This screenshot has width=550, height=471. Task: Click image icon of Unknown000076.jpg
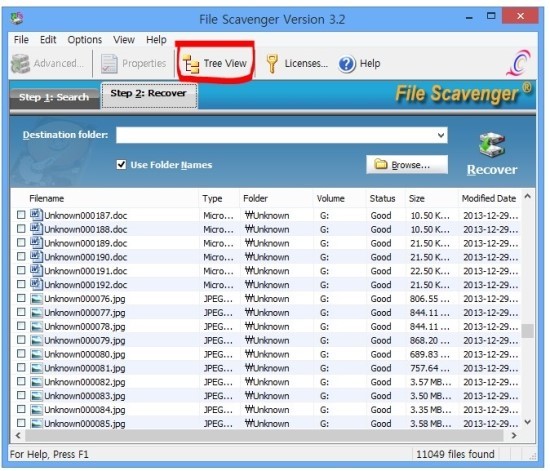click(36, 299)
